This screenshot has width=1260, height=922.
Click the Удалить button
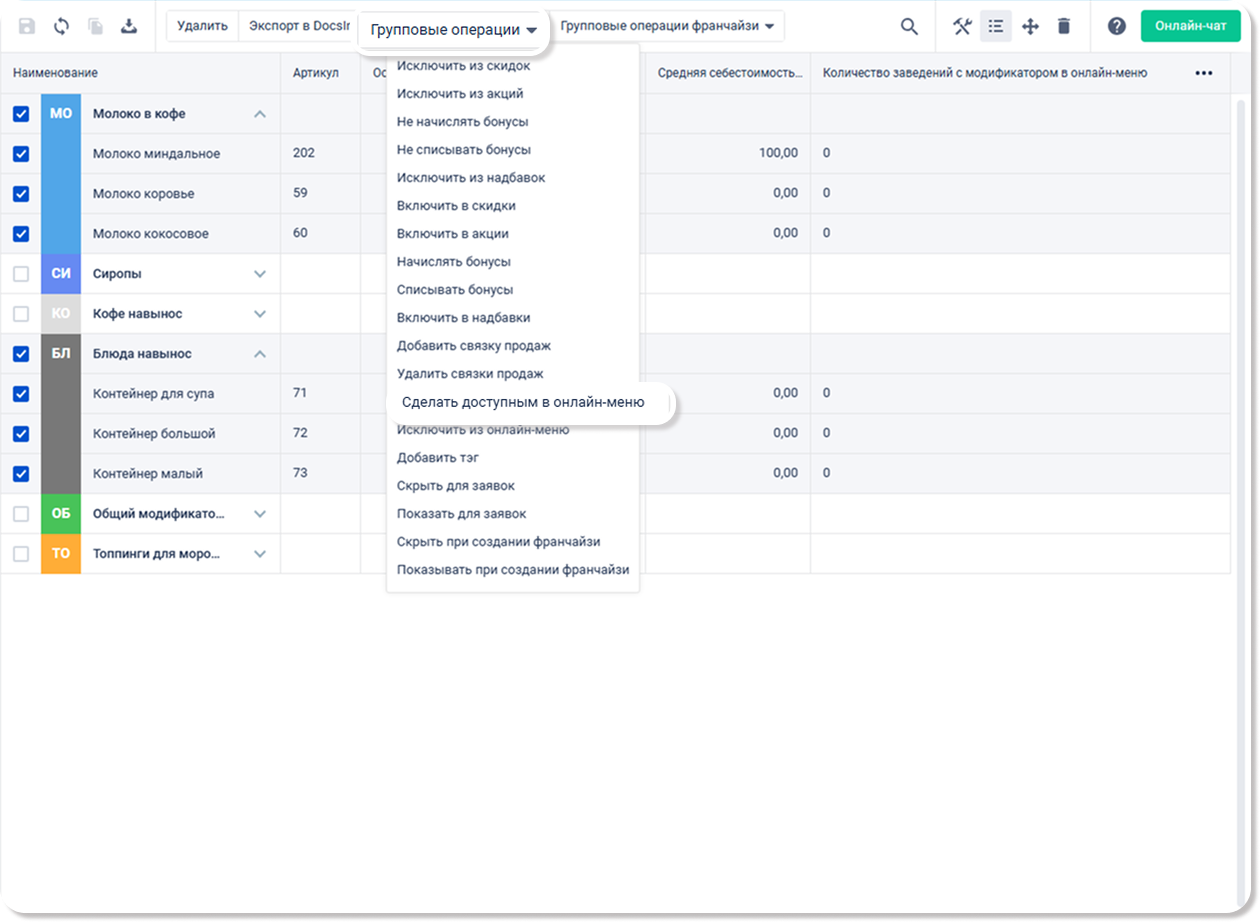pyautogui.click(x=202, y=26)
